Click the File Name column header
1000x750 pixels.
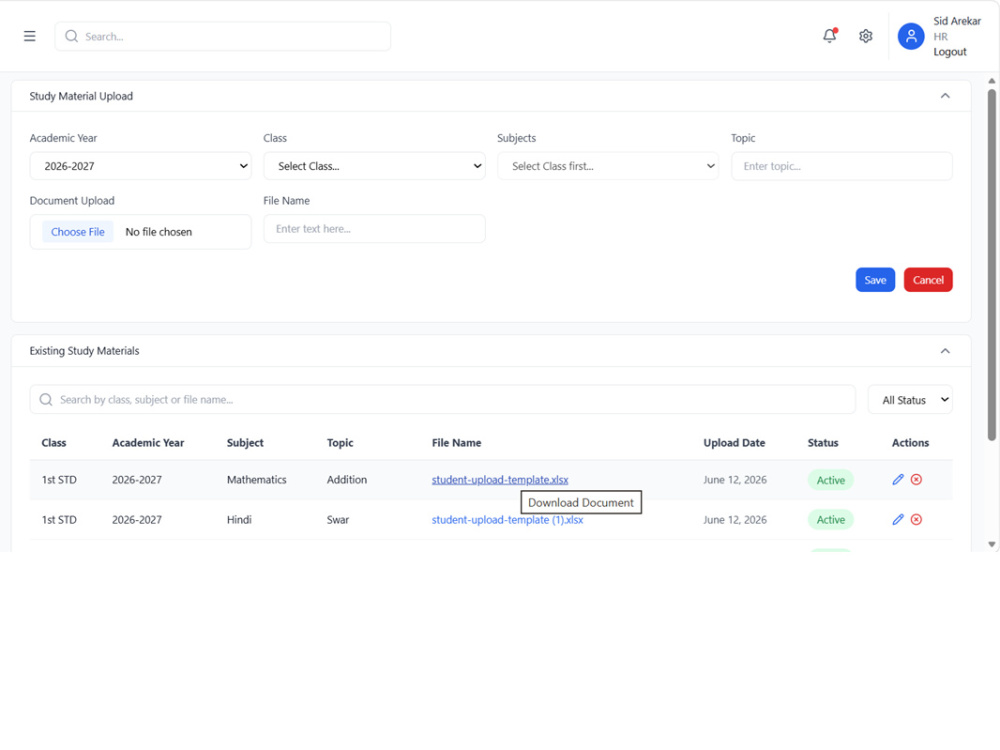[457, 443]
